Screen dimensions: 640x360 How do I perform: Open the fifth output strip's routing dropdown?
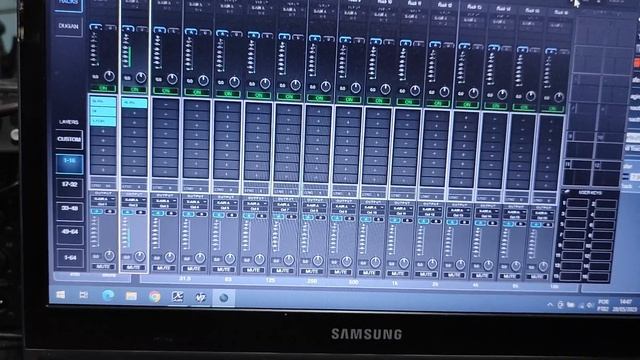pyautogui.click(x=224, y=202)
